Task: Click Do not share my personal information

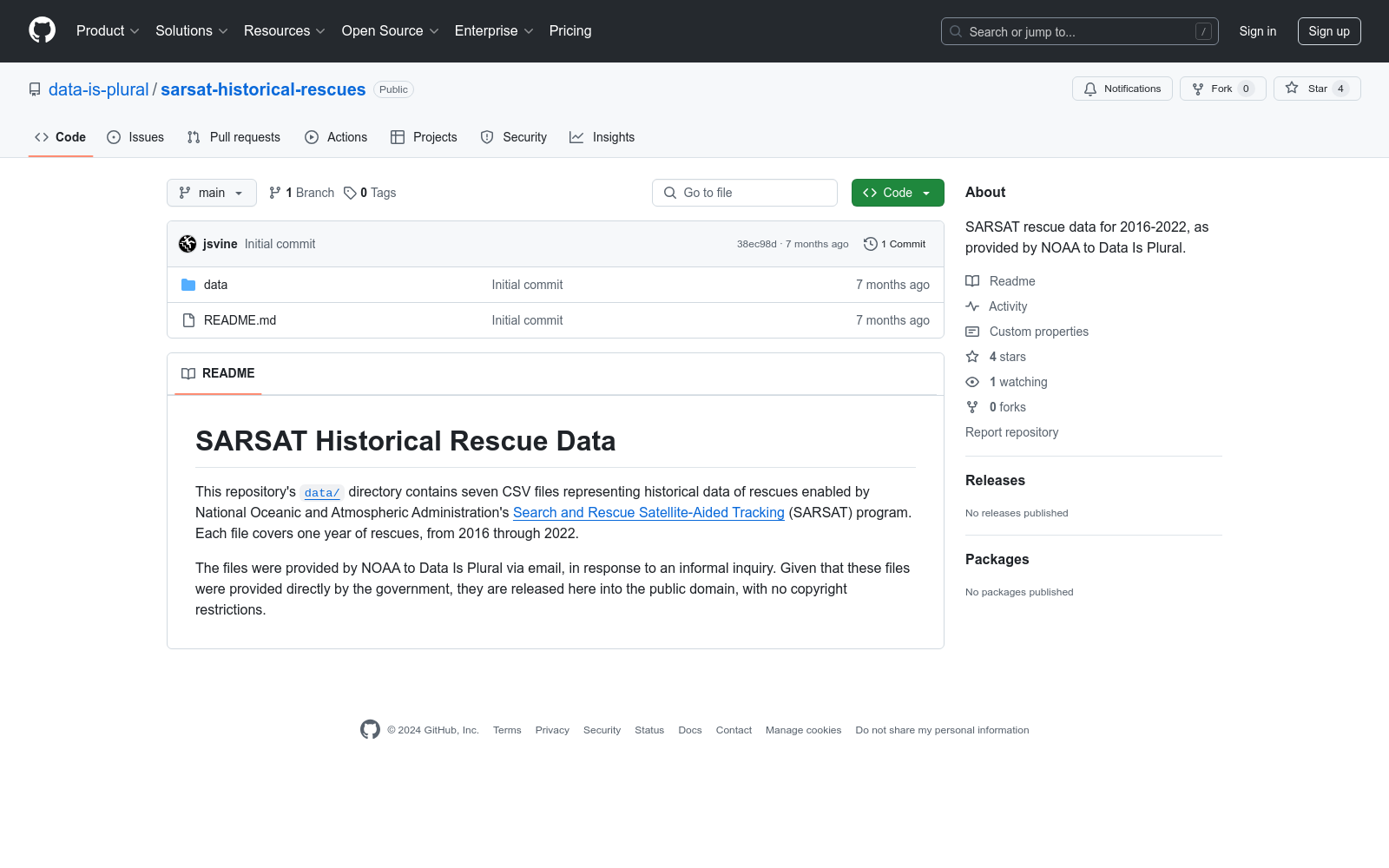Action: point(942,730)
